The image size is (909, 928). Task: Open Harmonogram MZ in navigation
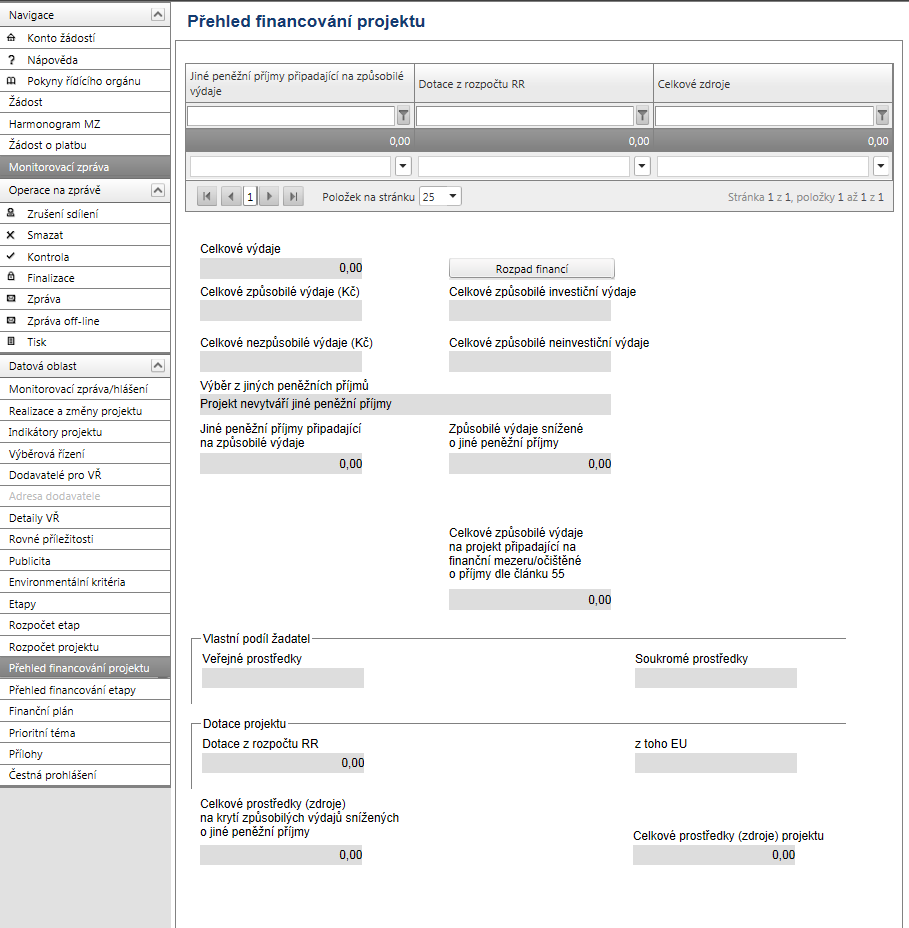pos(85,124)
